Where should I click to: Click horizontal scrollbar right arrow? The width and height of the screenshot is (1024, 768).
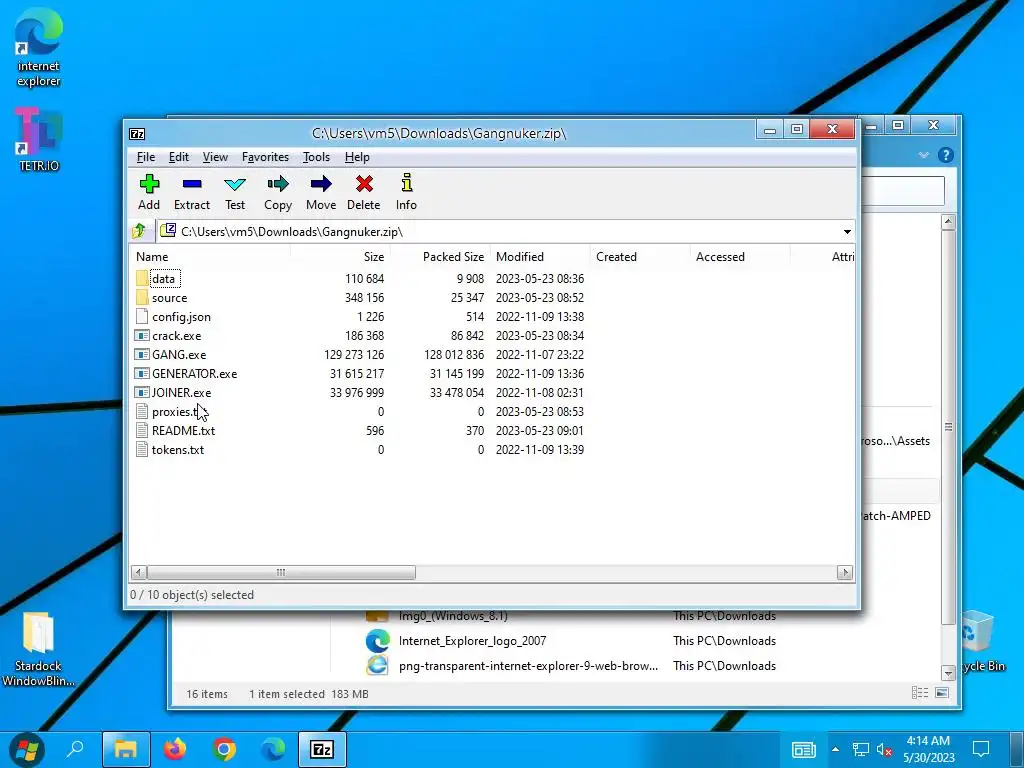(x=844, y=573)
